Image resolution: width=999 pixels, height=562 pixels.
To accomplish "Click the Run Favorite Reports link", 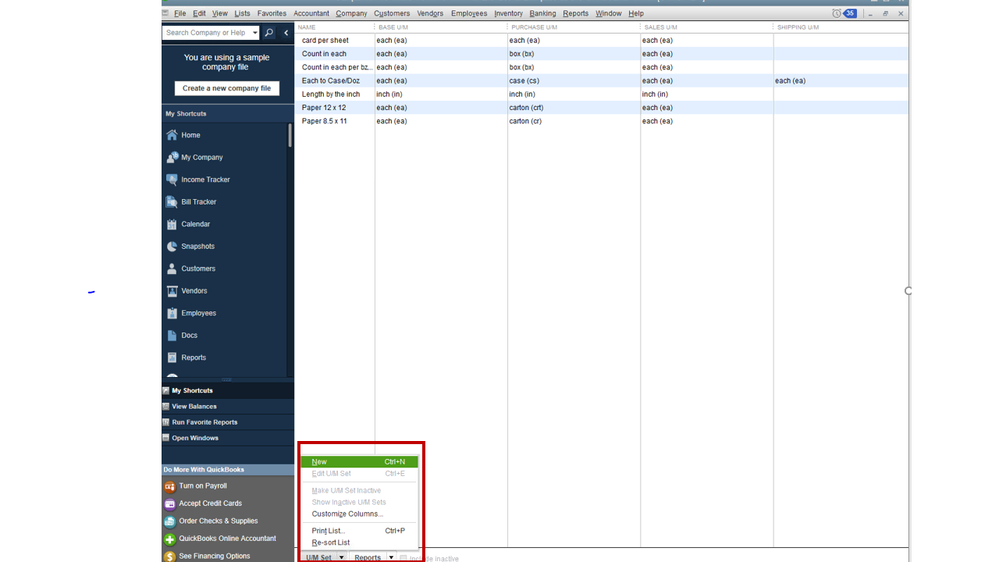I will click(x=205, y=422).
